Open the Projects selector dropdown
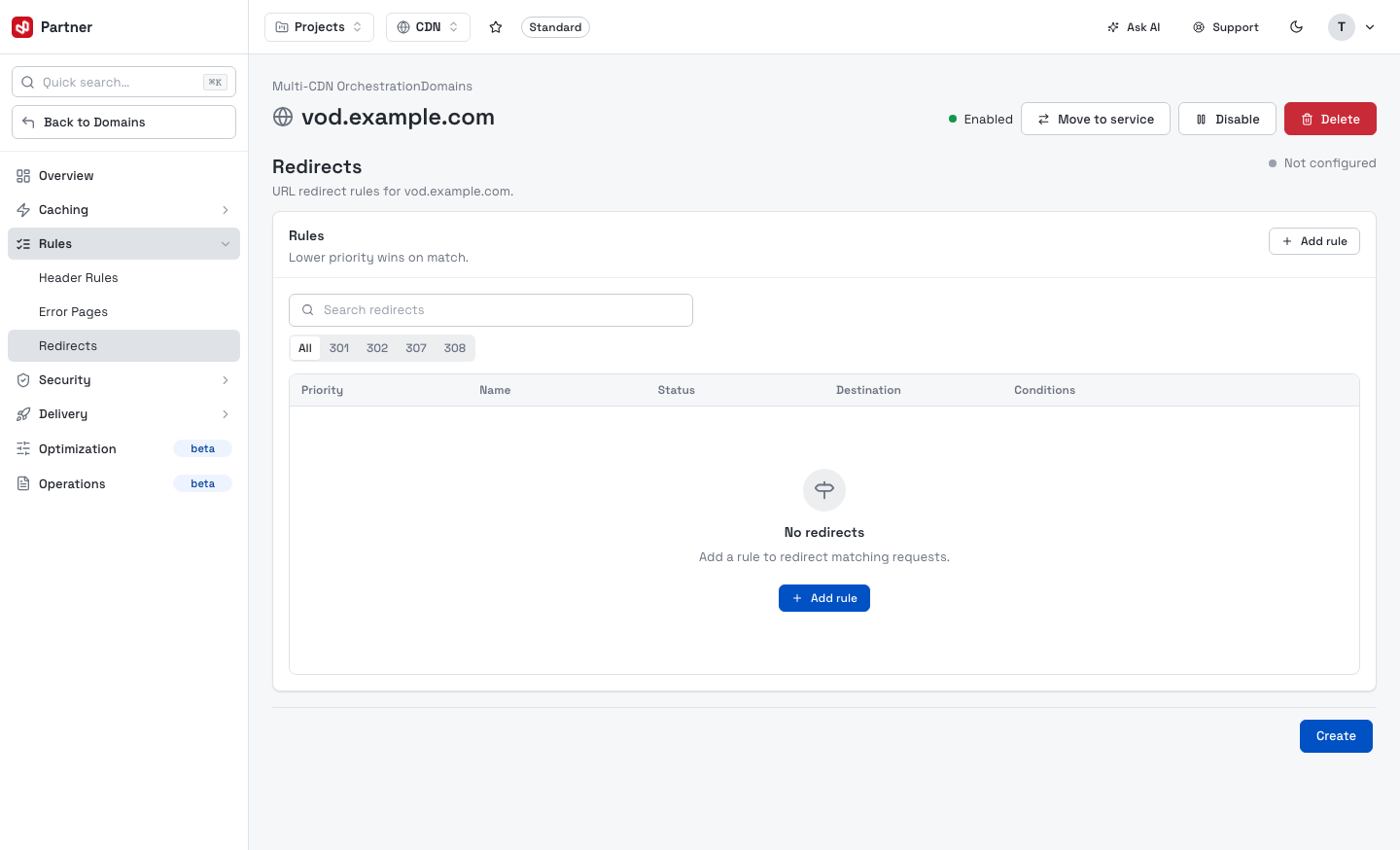1400x850 pixels. click(x=319, y=27)
